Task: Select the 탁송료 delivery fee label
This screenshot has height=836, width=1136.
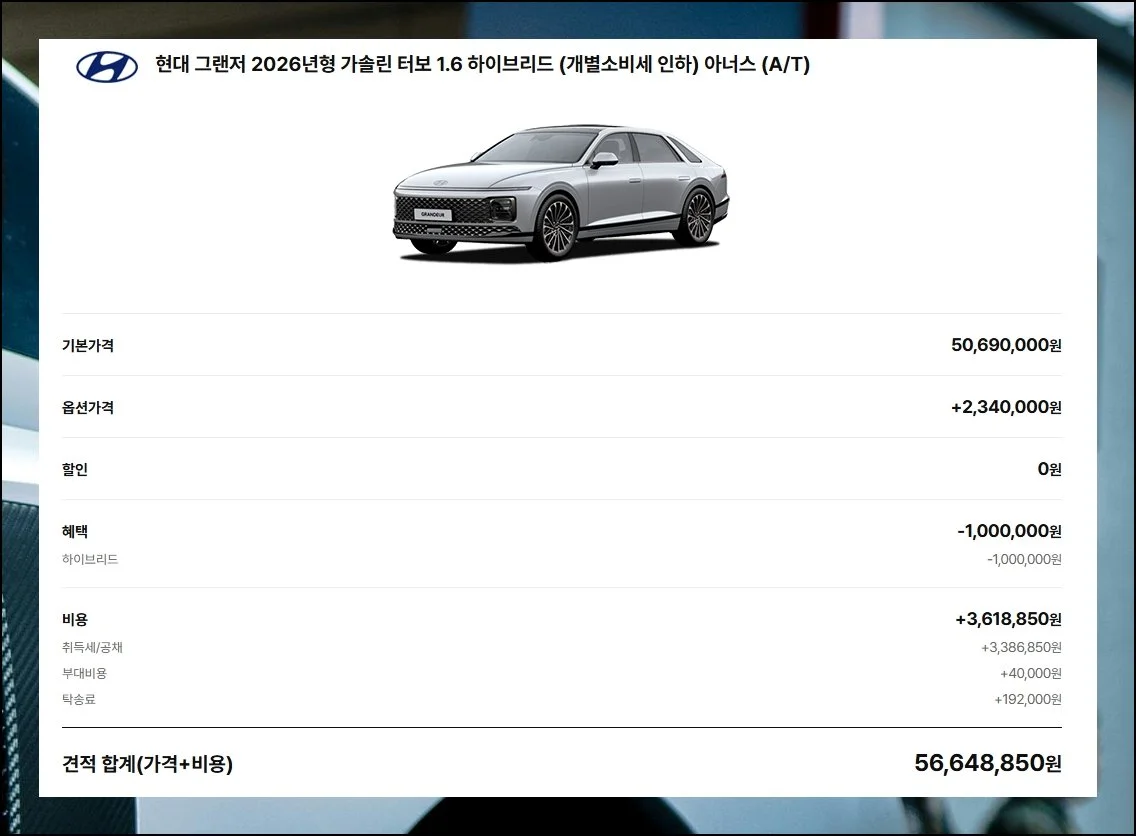Action: point(79,700)
